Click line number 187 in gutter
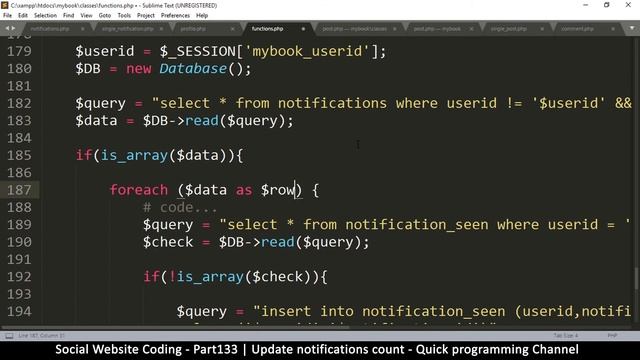Image resolution: width=640 pixels, height=360 pixels. [x=19, y=190]
